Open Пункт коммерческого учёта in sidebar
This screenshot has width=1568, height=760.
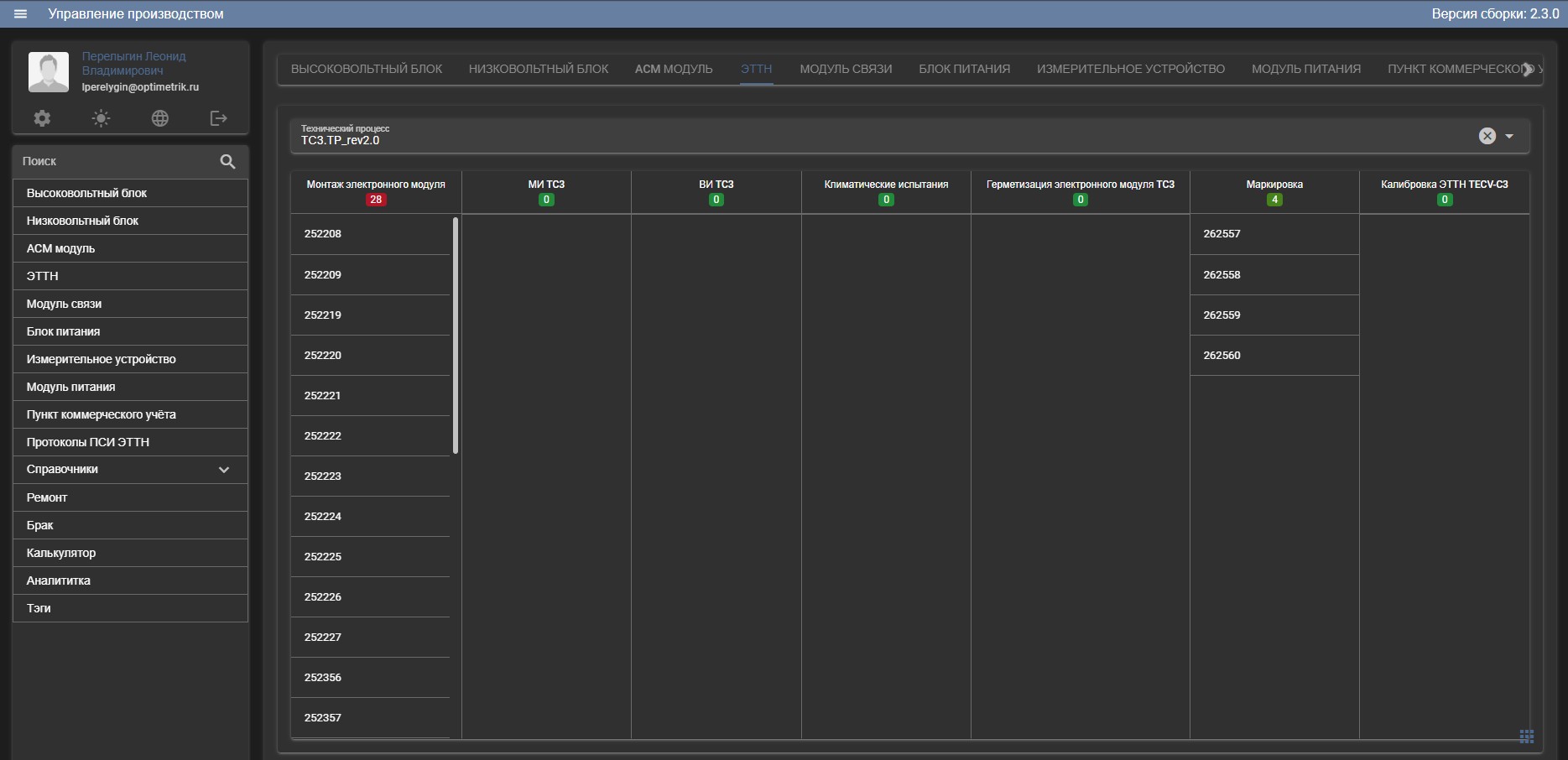(x=130, y=414)
